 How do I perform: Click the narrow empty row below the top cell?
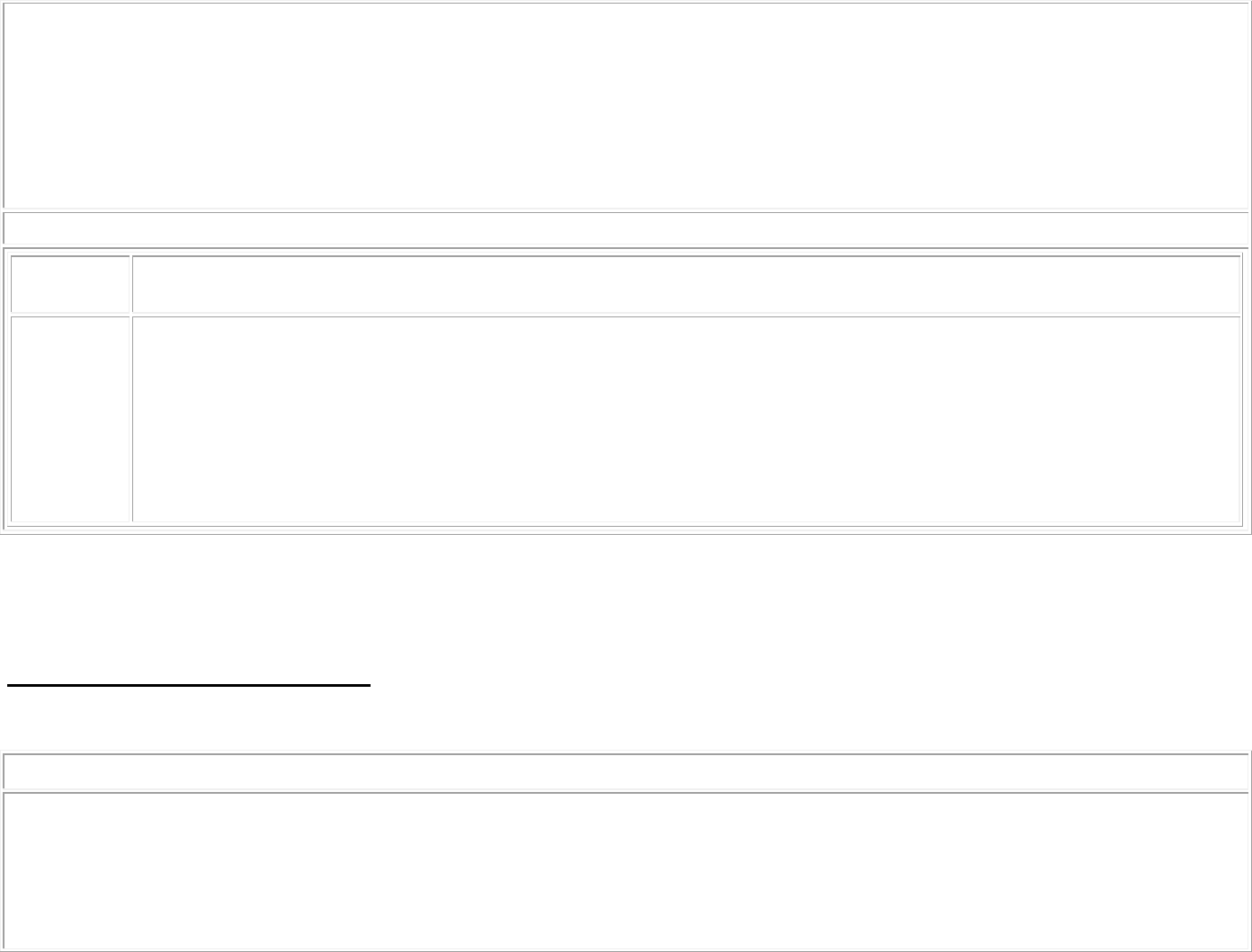point(625,228)
